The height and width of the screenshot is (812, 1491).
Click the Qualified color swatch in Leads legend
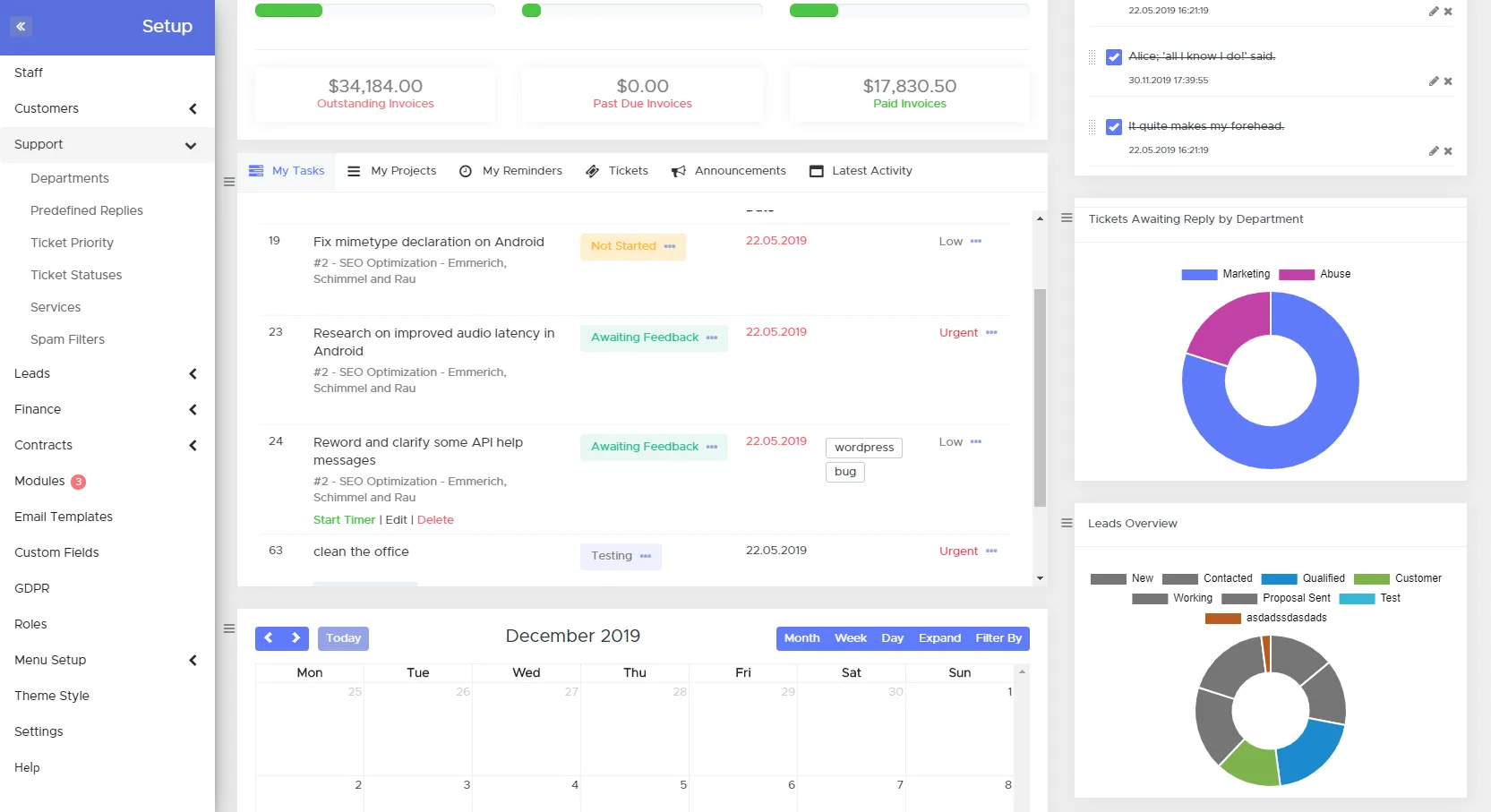1279,579
